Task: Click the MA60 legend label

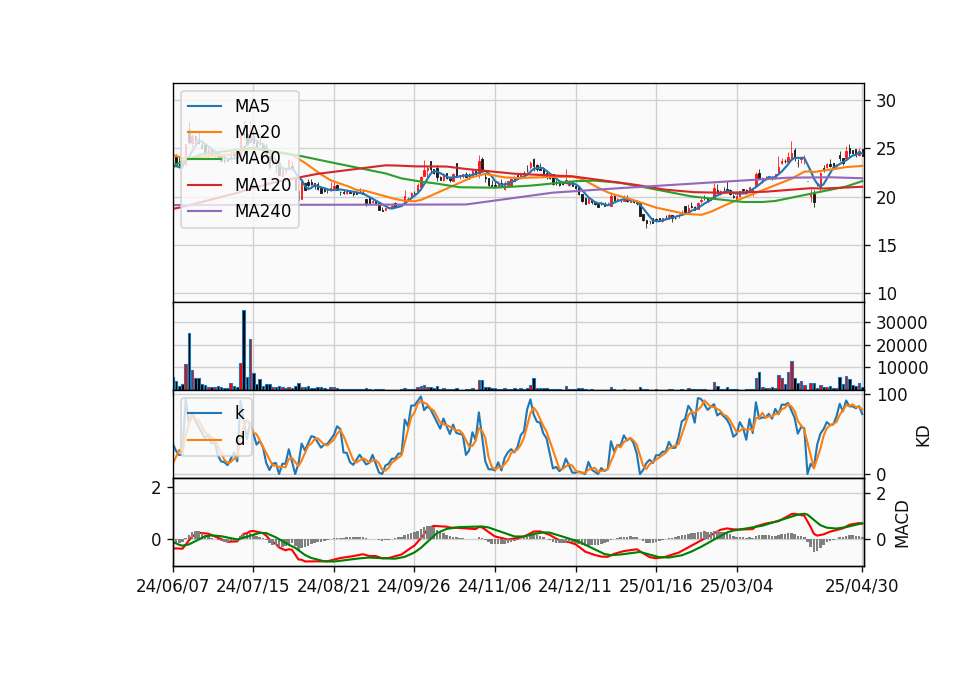Action: coord(257,158)
